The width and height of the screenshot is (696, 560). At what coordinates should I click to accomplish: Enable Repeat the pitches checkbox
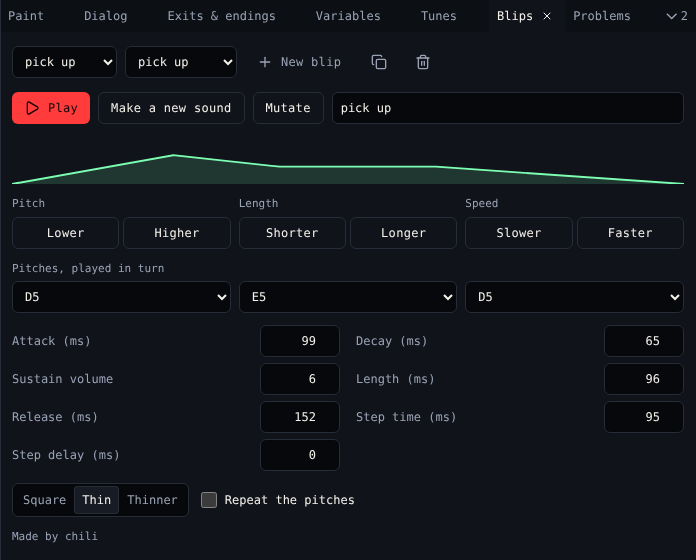(x=209, y=500)
